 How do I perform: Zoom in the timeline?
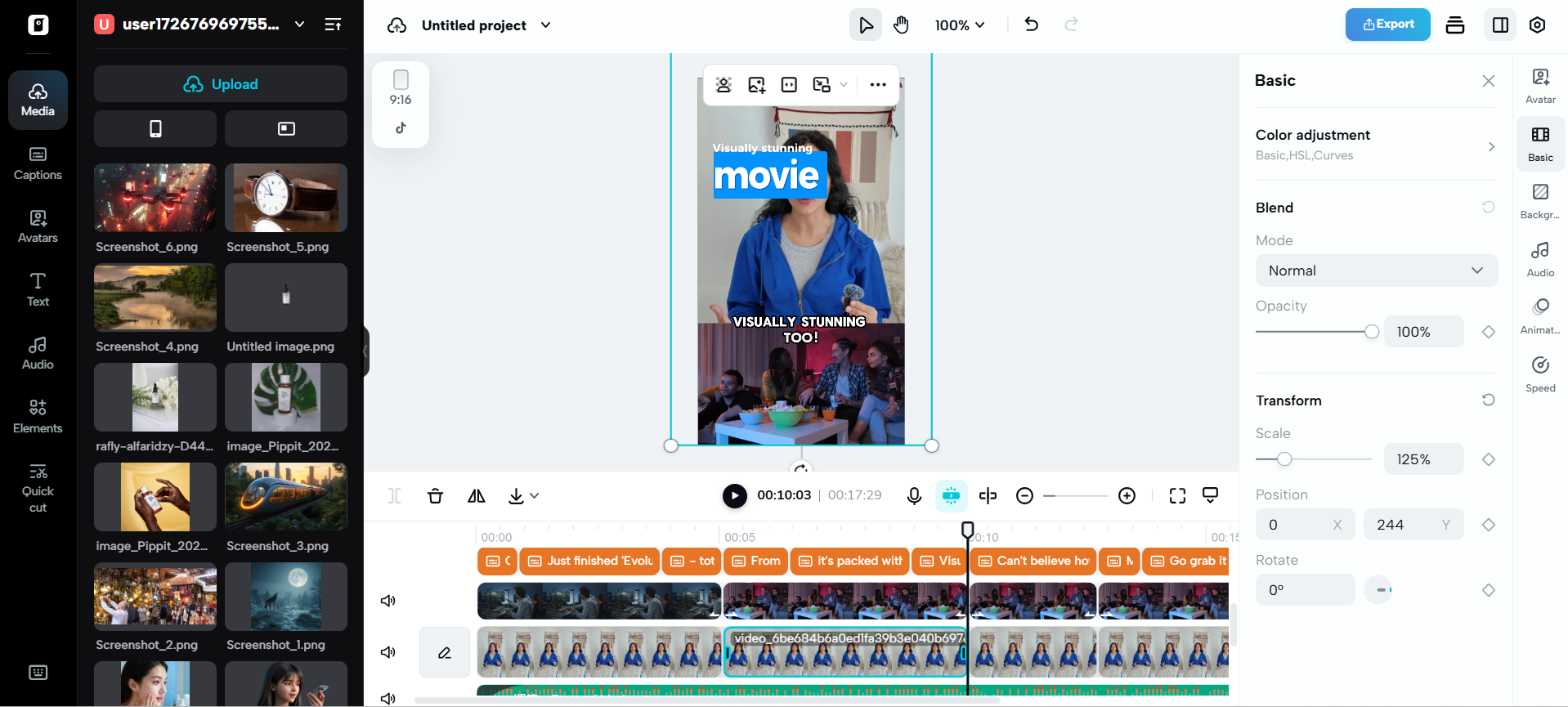coord(1127,496)
